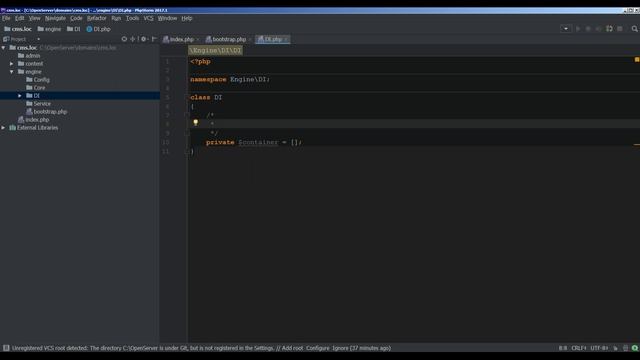Click the Debug button in the toolbar
This screenshot has width=640, height=360.
tap(588, 29)
